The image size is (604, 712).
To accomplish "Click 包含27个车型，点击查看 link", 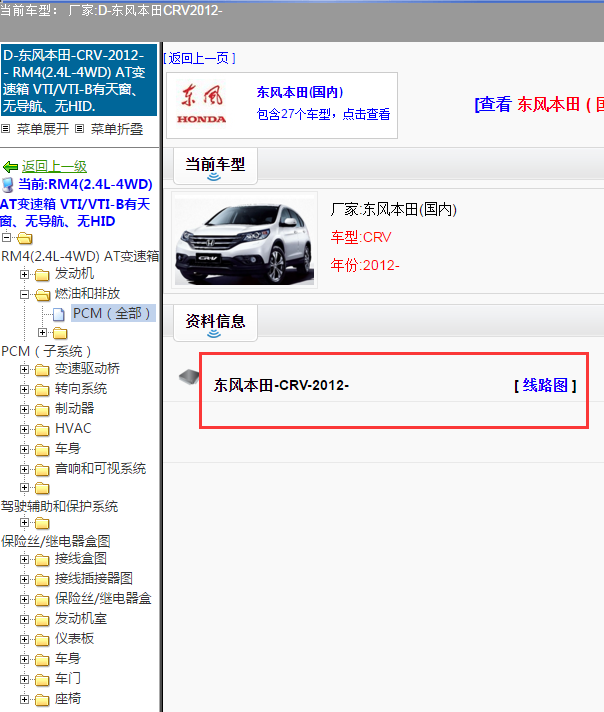I will pos(323,114).
